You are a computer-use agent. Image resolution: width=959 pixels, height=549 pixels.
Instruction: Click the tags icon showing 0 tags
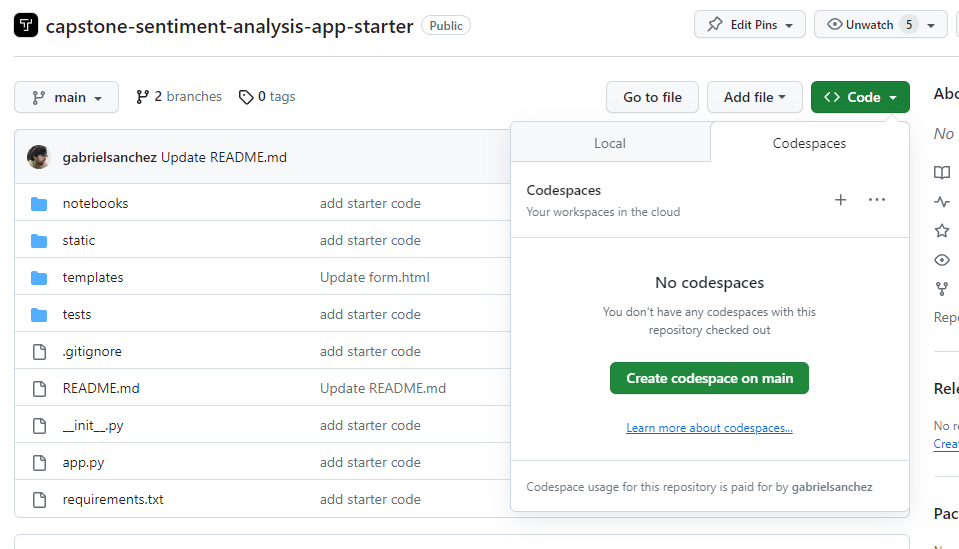[x=246, y=97]
